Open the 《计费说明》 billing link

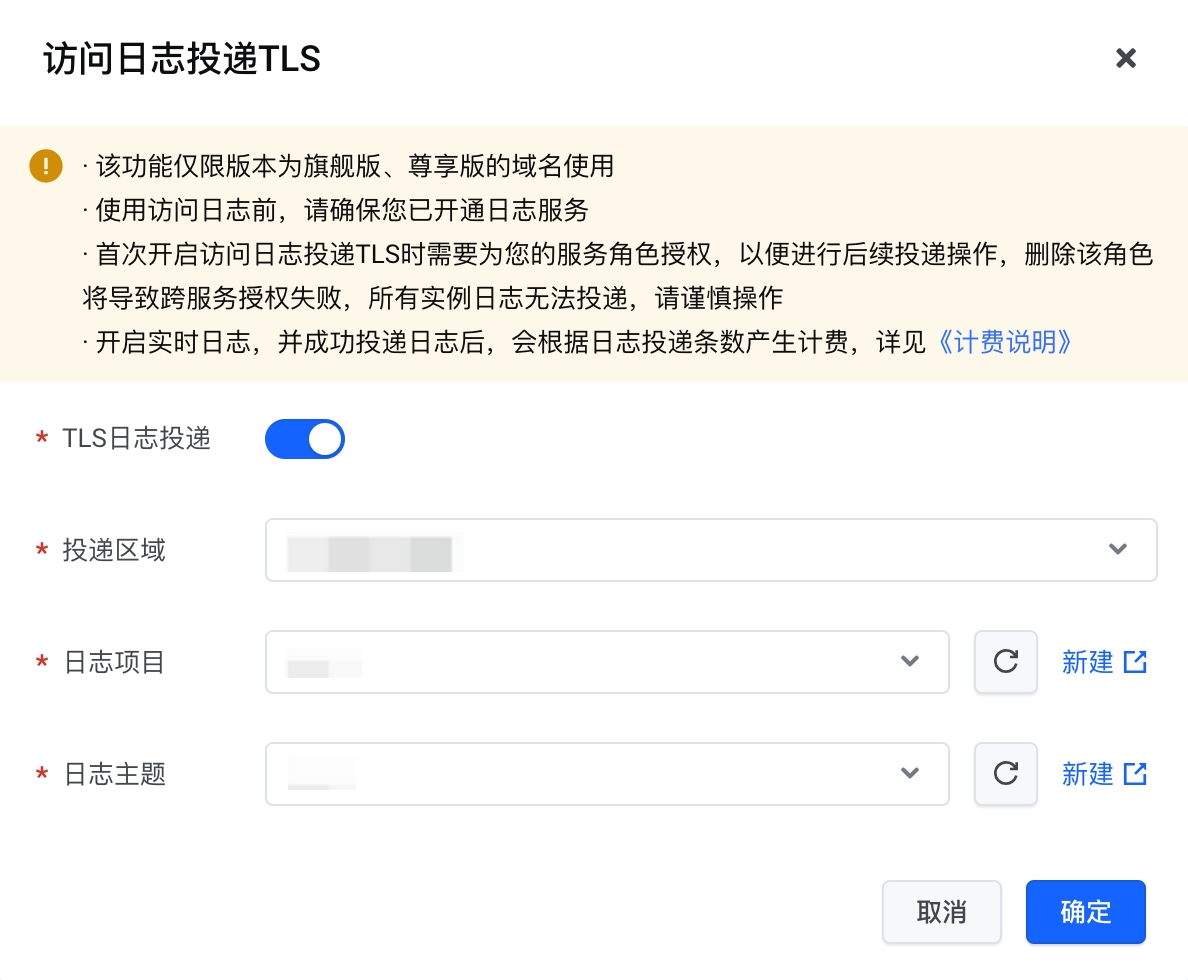1005,342
